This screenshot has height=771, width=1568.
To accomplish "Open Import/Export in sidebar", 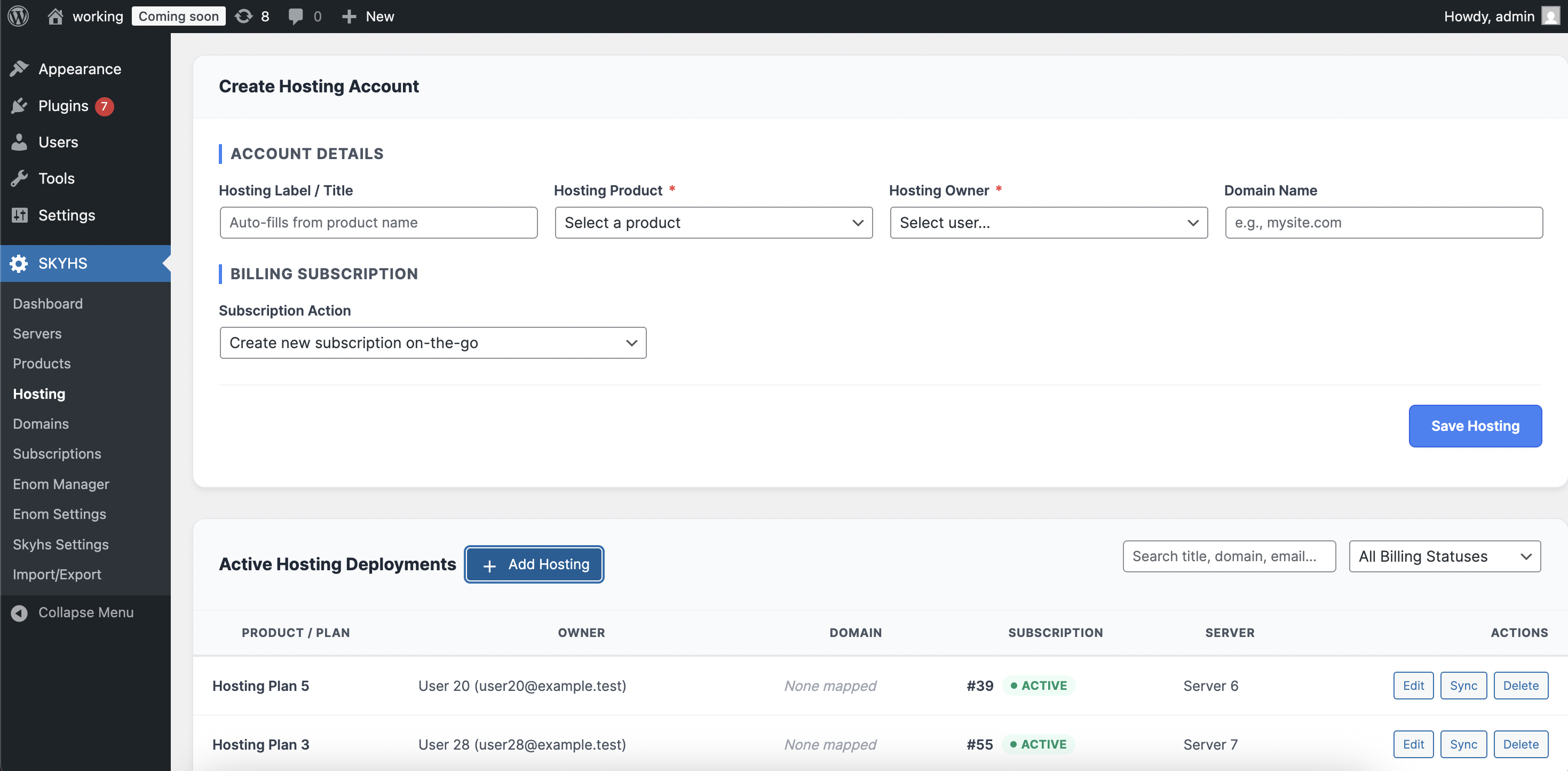I will pos(57,575).
